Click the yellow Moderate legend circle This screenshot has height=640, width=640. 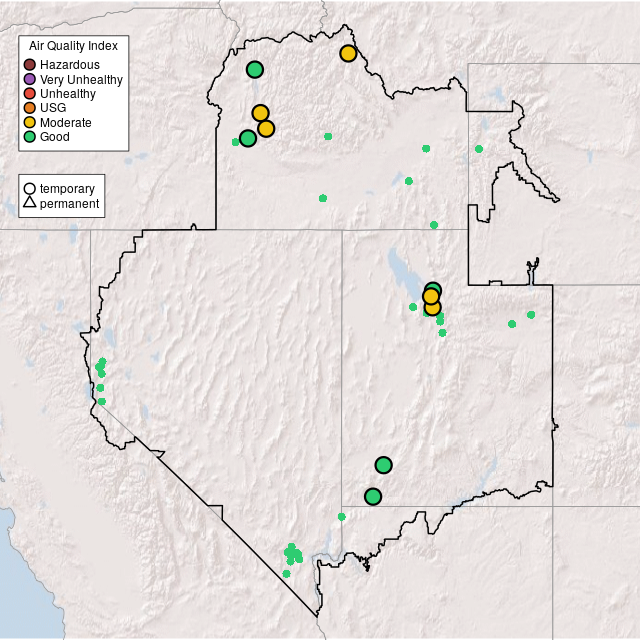pyautogui.click(x=30, y=122)
